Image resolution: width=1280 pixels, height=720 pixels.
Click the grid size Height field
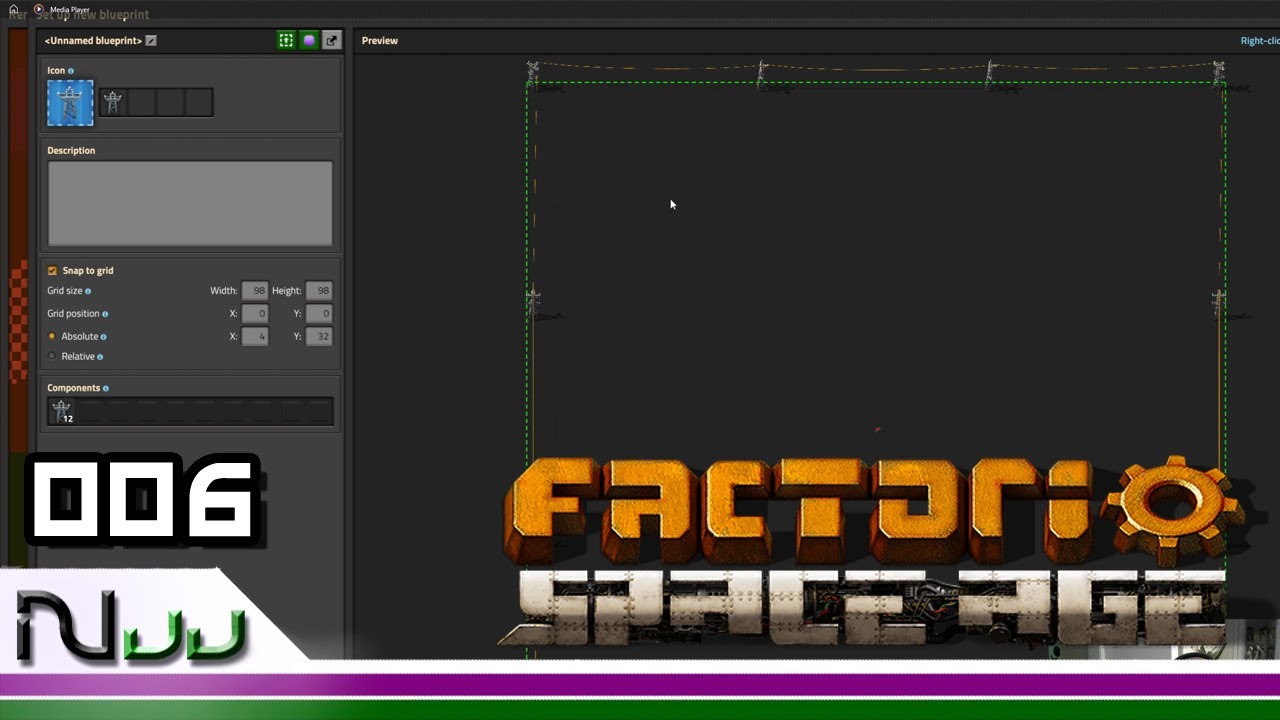319,291
